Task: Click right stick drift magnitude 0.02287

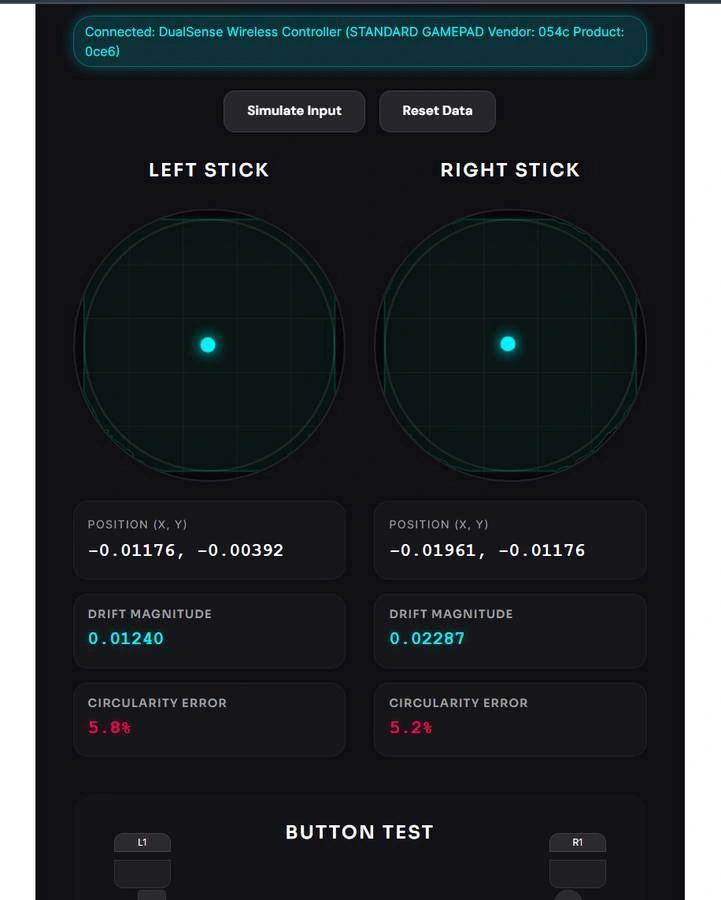Action: [x=427, y=638]
